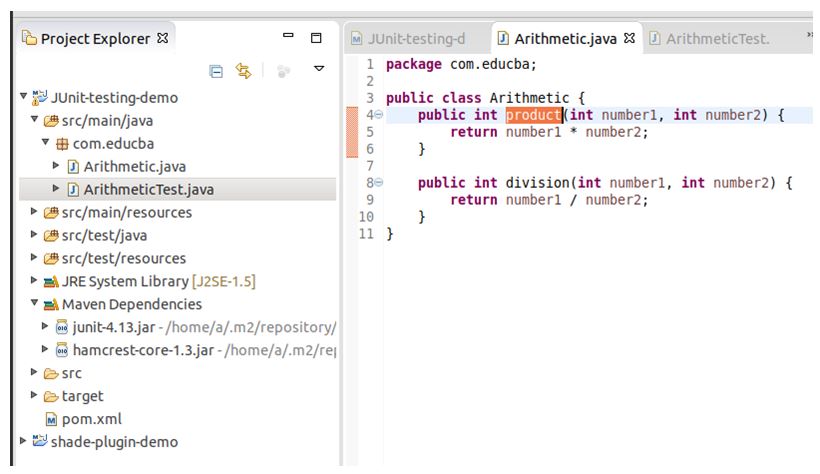Click the com.educba package icon
The image size is (820, 474).
point(62,144)
